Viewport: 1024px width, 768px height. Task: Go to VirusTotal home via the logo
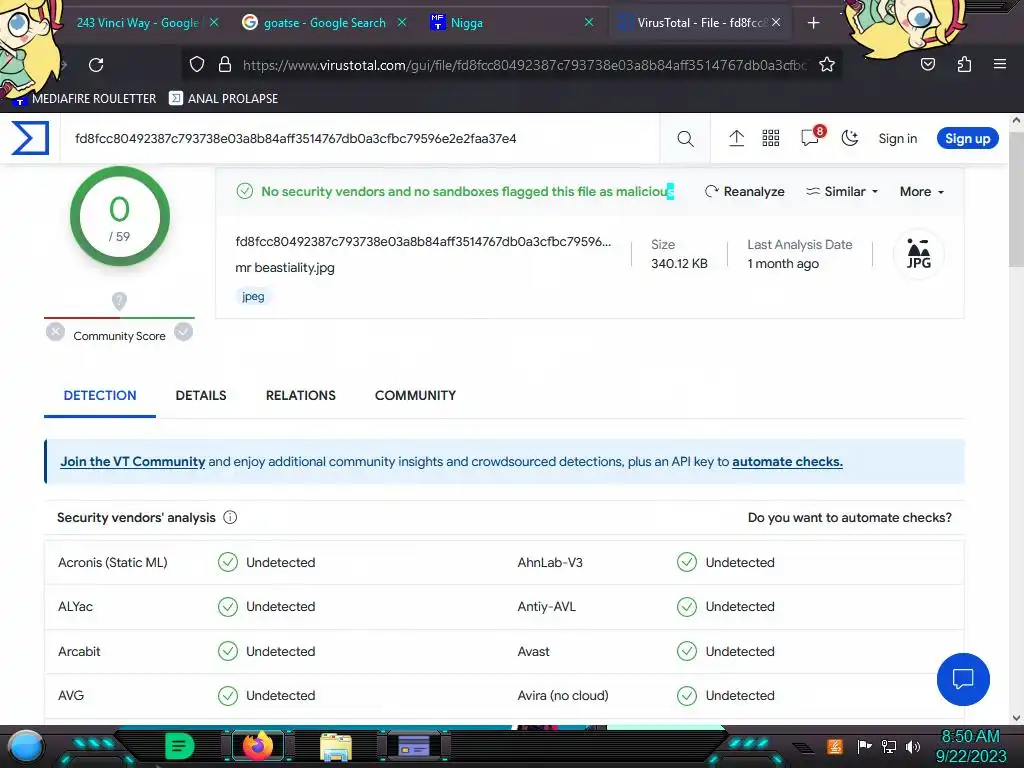pos(30,138)
